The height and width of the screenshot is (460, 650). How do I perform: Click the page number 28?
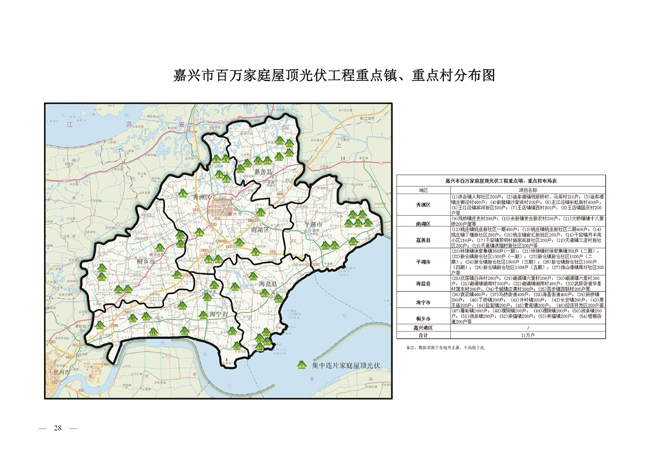[x=58, y=428]
